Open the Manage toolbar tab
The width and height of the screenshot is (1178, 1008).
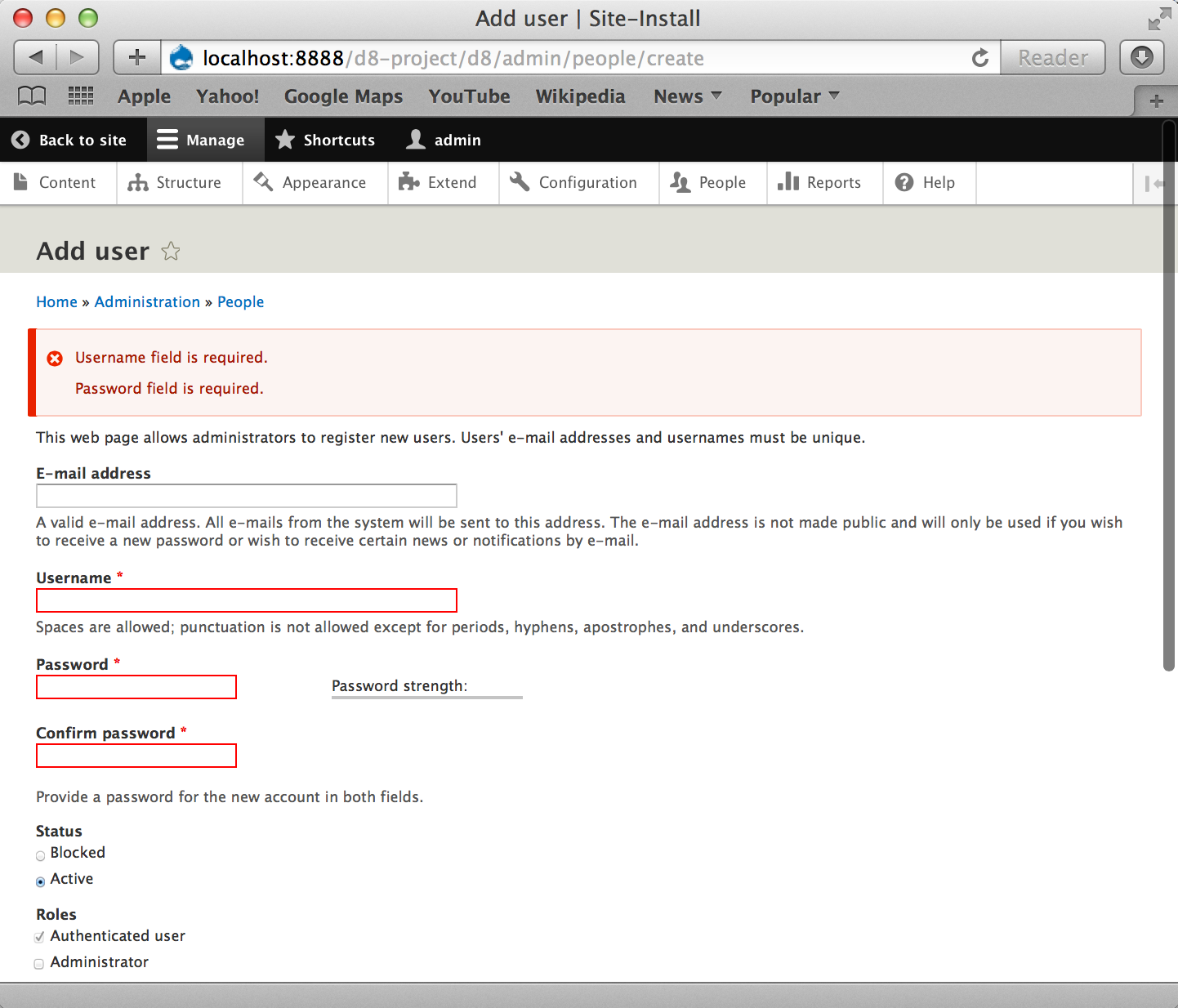pyautogui.click(x=206, y=140)
